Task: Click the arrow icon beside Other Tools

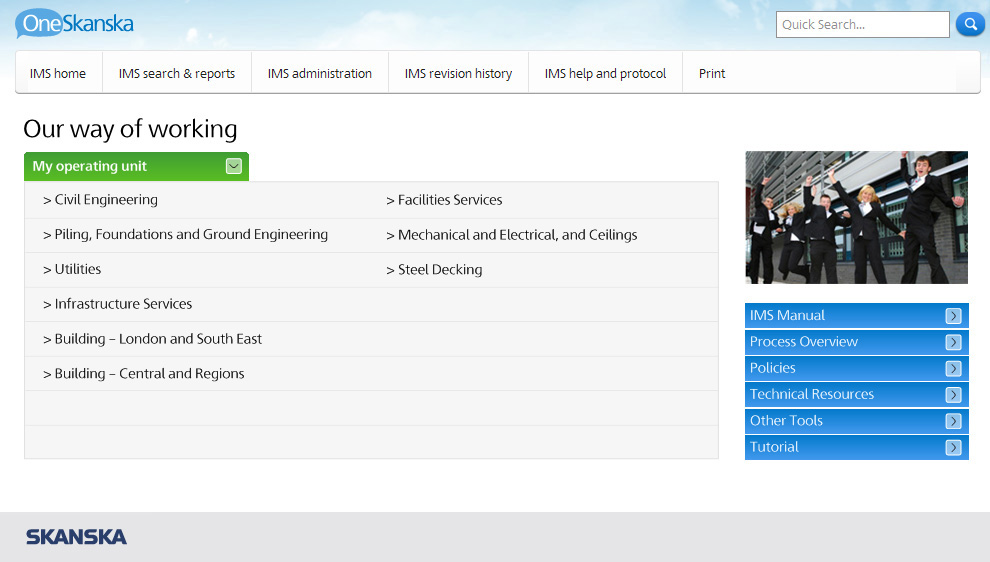Action: click(x=953, y=421)
